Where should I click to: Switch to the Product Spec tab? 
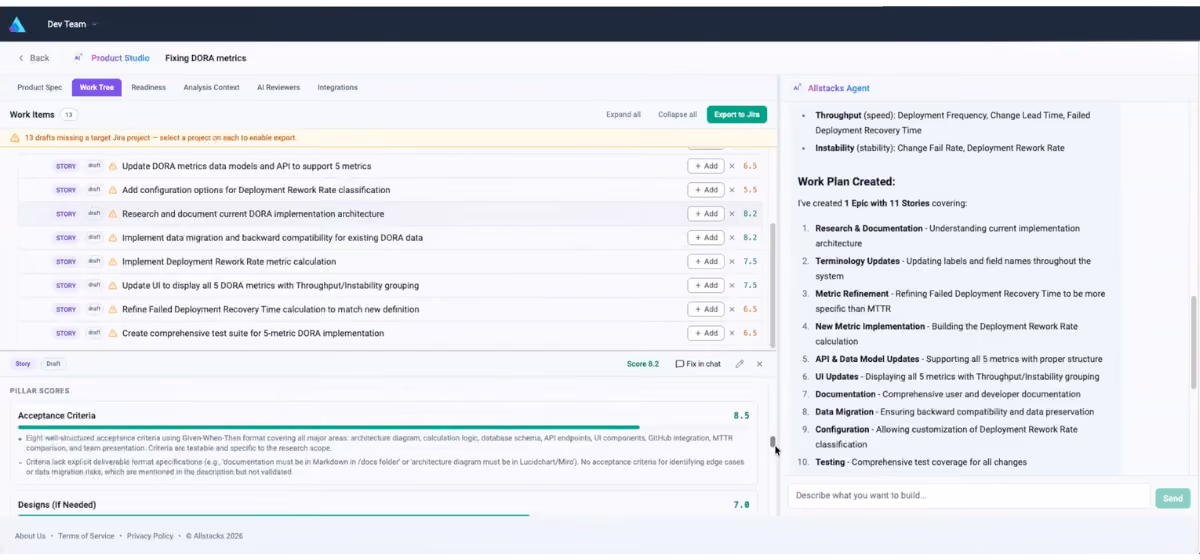[x=39, y=87]
